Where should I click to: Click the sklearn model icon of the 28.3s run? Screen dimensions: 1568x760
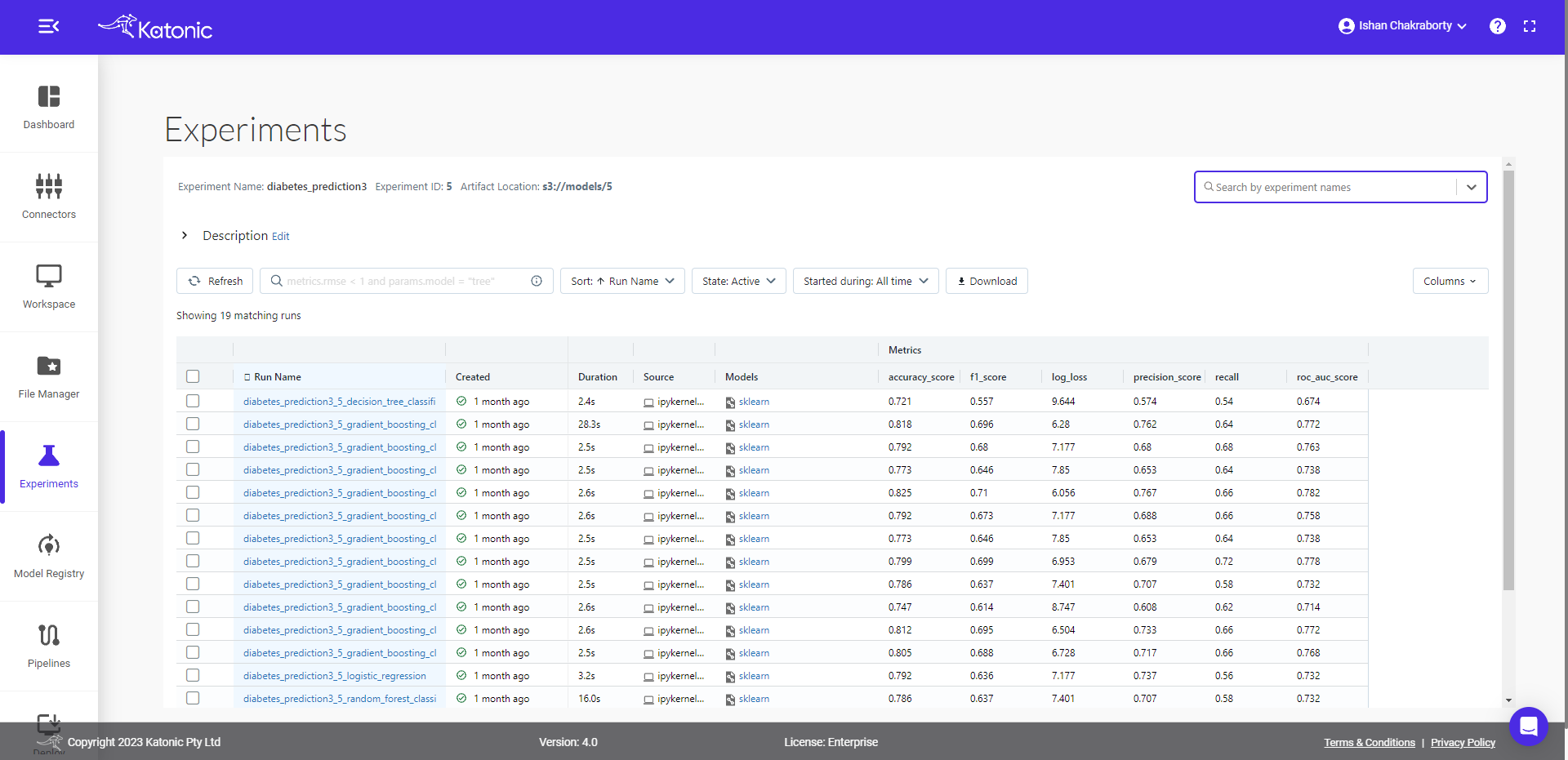(x=730, y=425)
